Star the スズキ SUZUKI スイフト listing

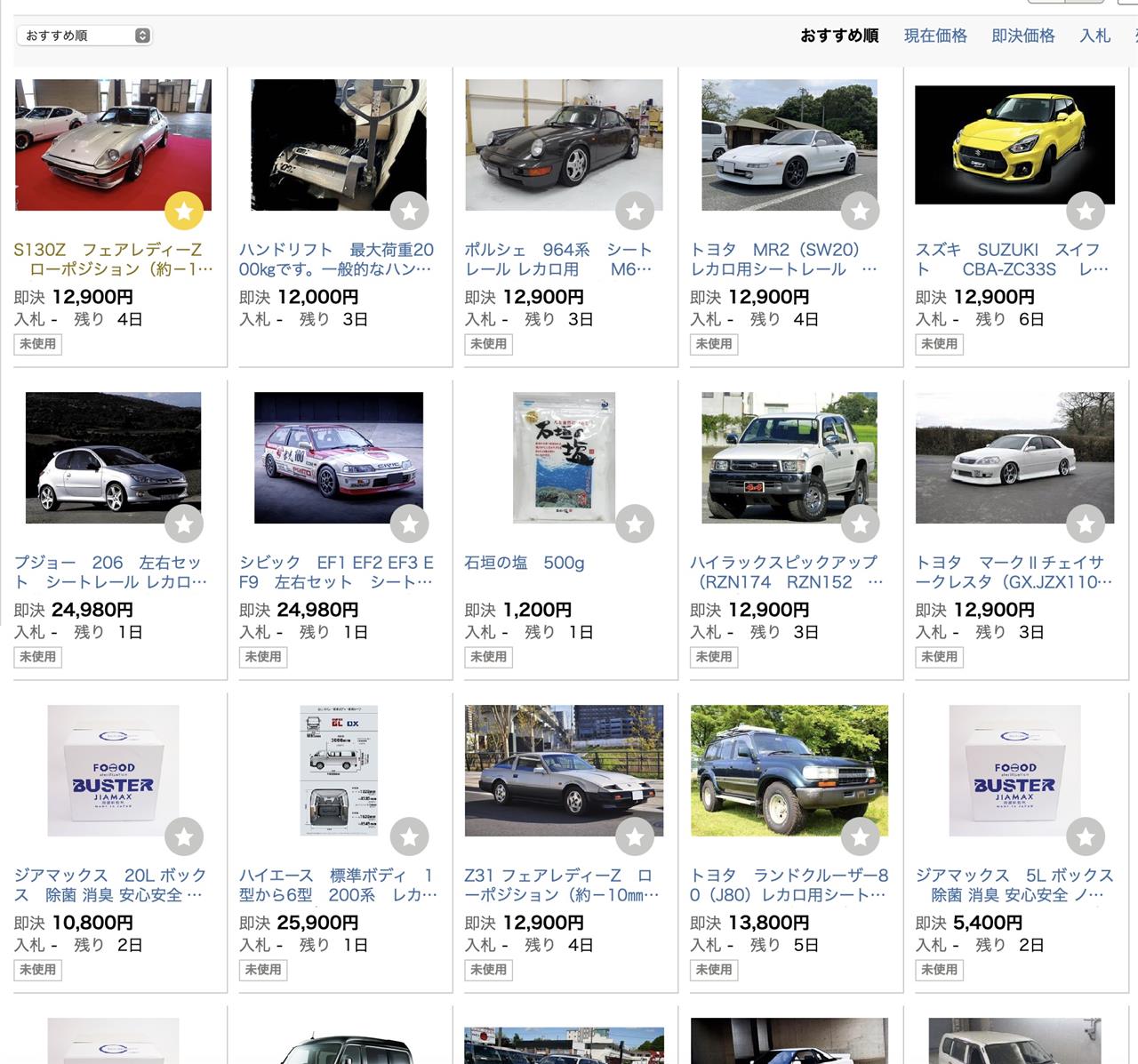(1086, 211)
